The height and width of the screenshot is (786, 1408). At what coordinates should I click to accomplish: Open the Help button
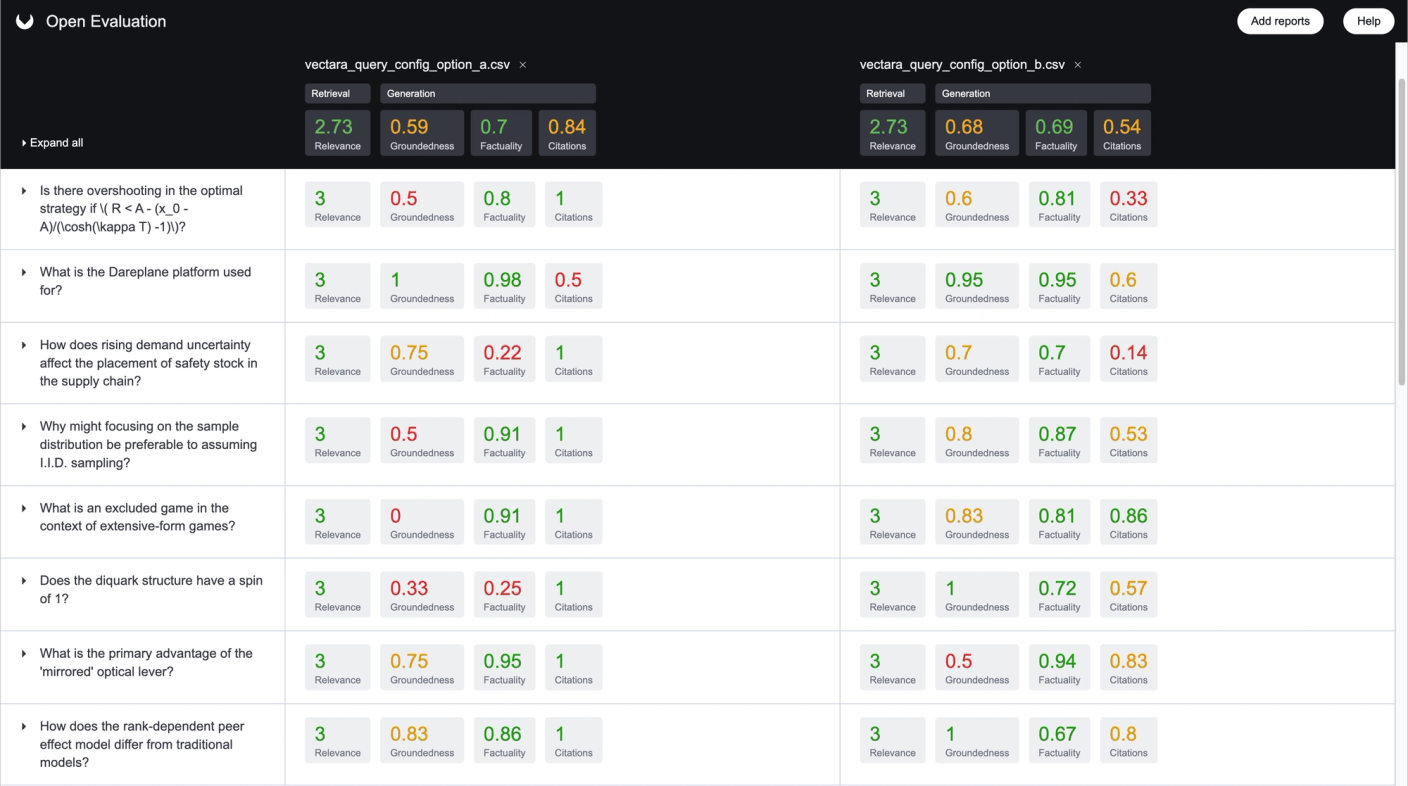(1368, 21)
